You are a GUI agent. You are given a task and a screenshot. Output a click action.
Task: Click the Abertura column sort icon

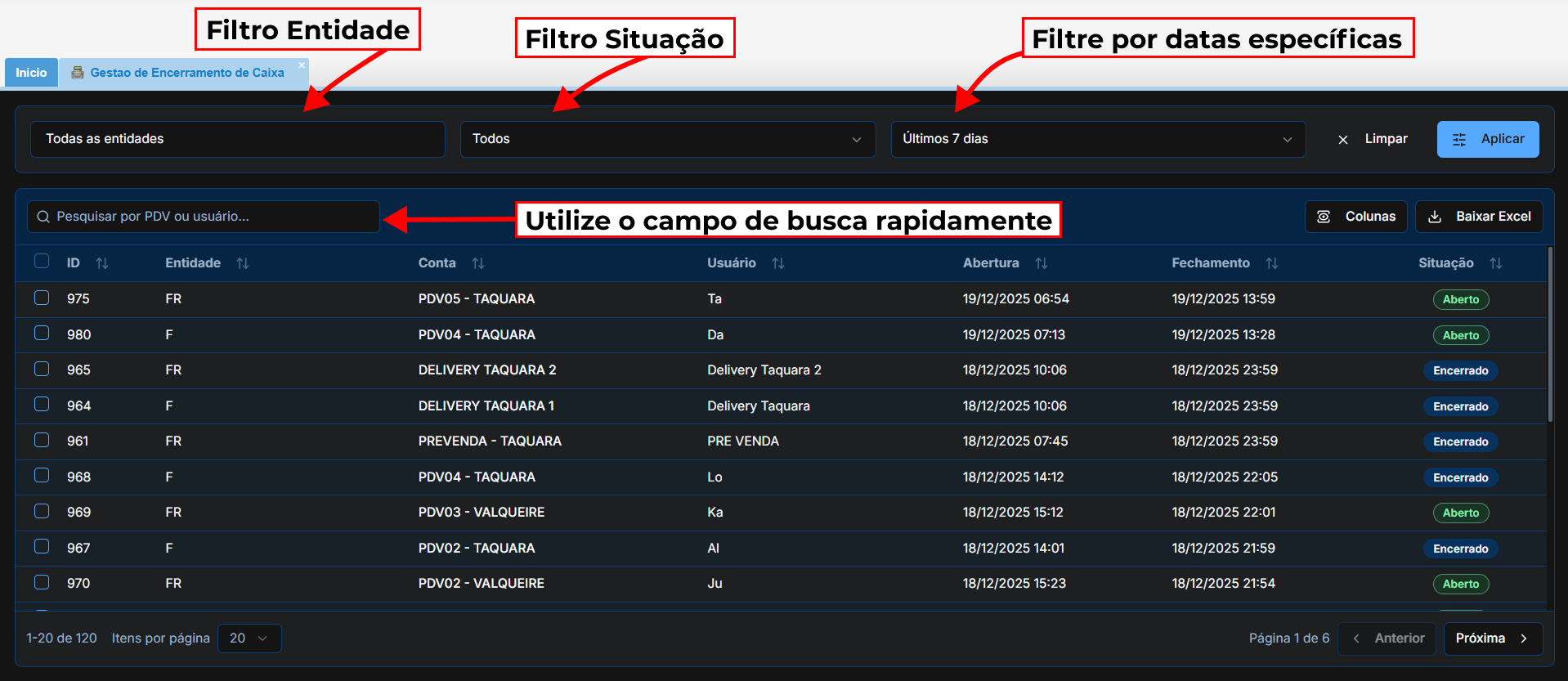tap(1042, 263)
